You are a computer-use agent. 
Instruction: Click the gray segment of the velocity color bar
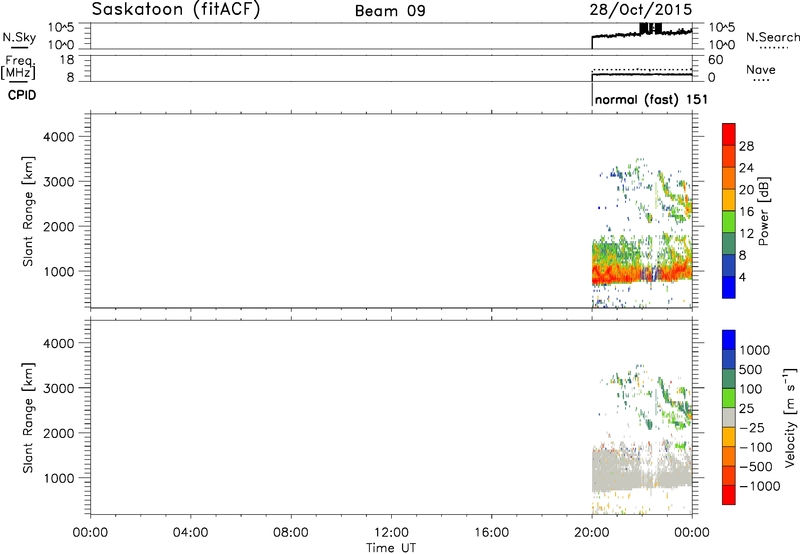(729, 418)
